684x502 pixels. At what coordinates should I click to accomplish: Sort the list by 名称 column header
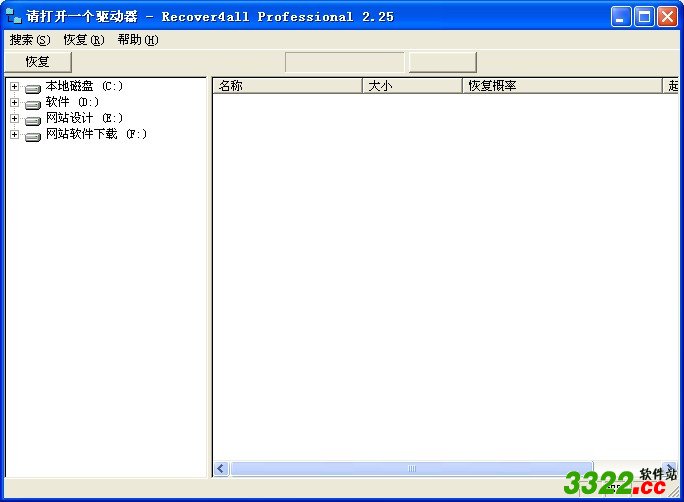(x=287, y=86)
